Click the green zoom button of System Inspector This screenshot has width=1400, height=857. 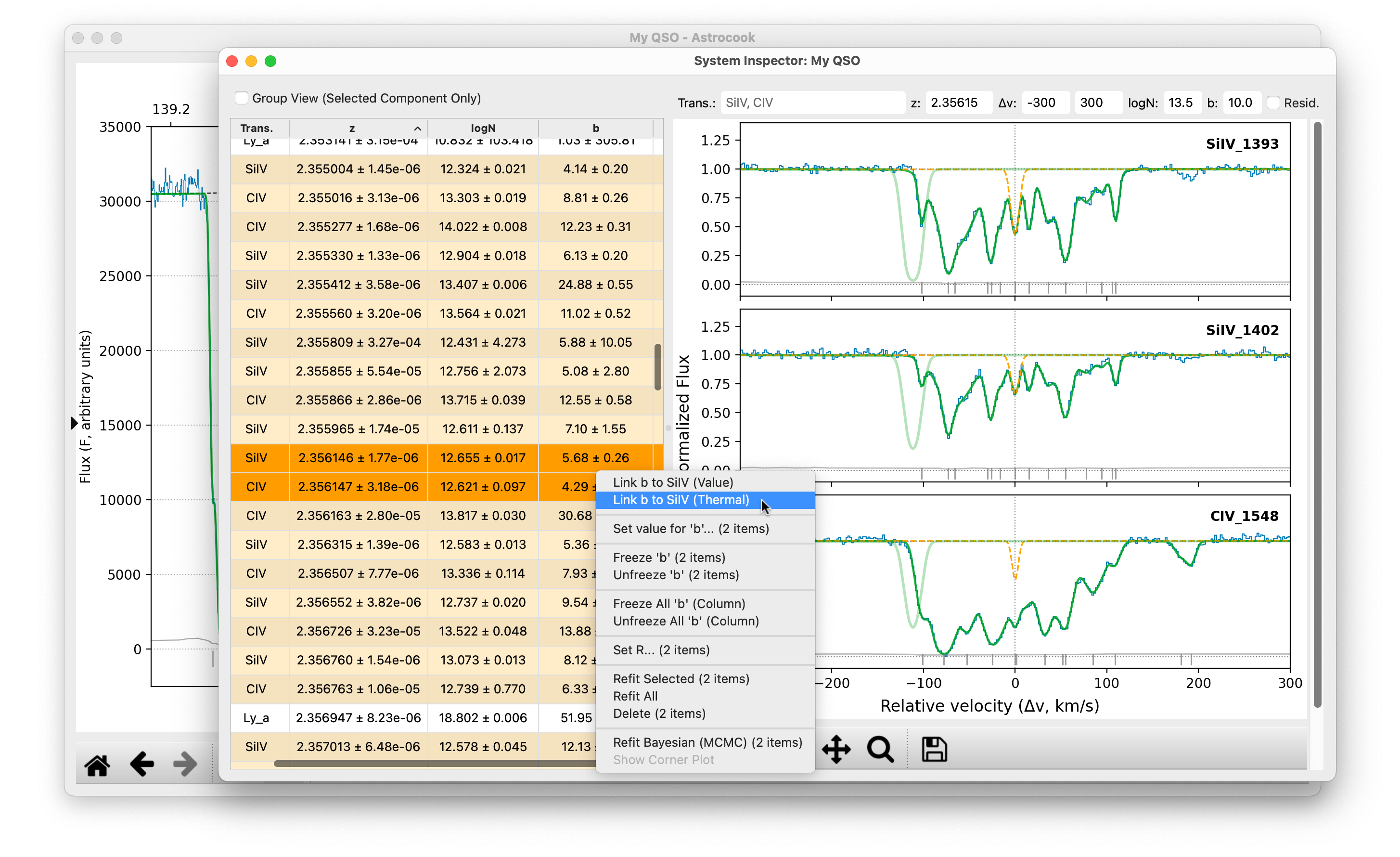270,61
